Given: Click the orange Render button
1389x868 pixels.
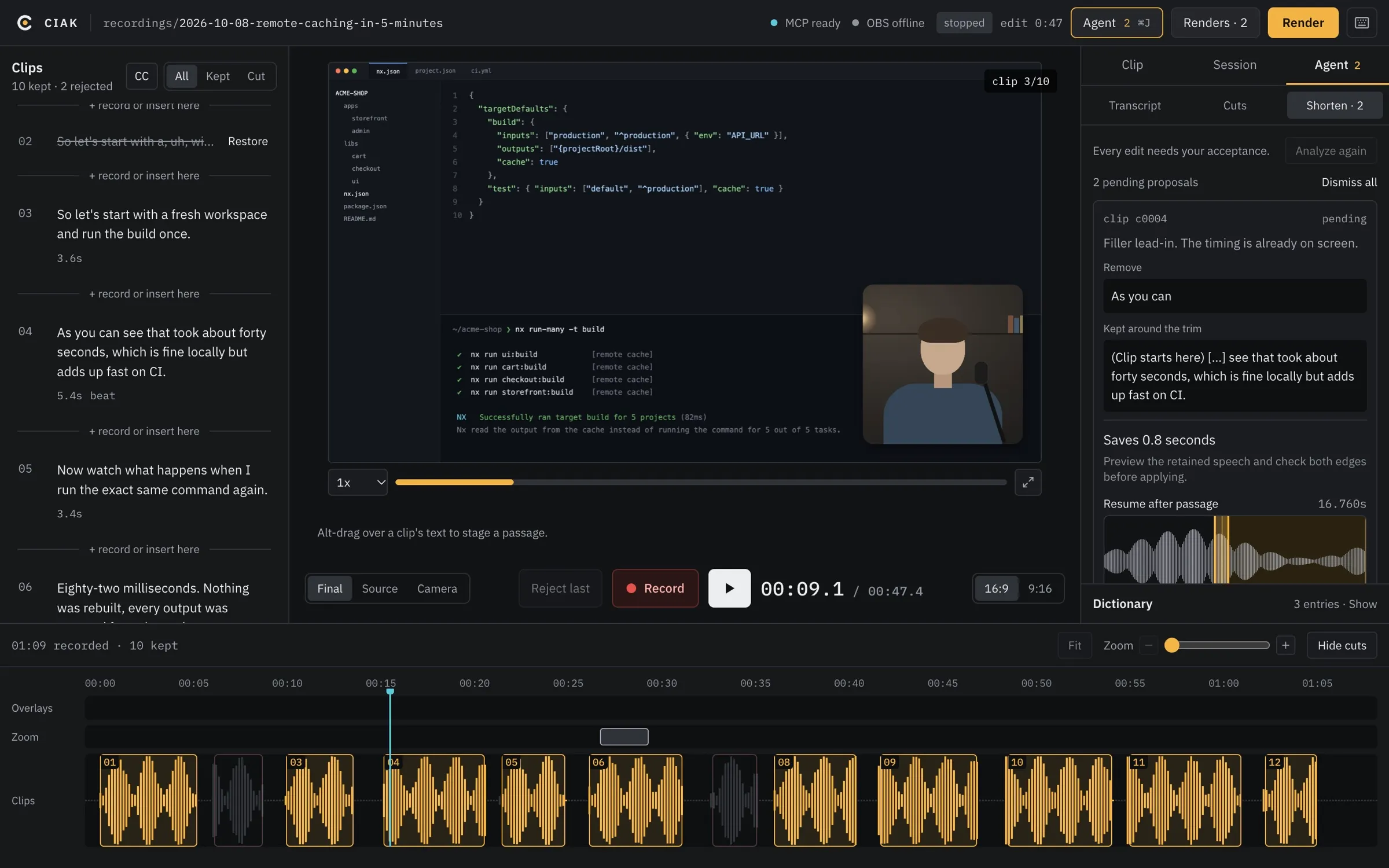Looking at the screenshot, I should coord(1303,23).
